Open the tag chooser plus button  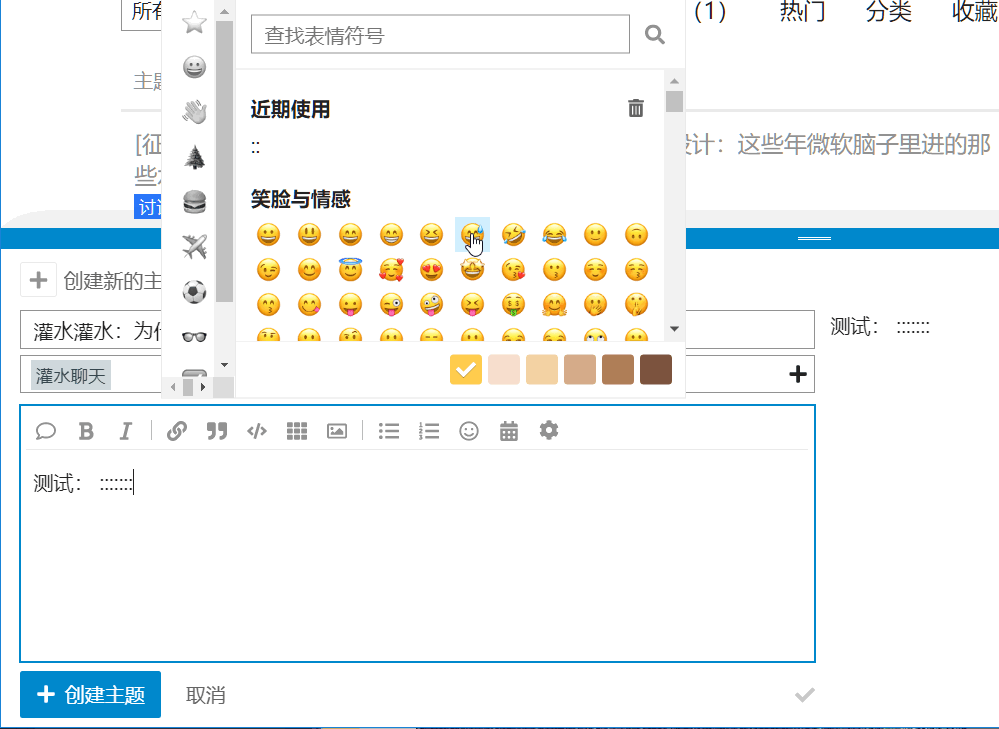pos(798,375)
